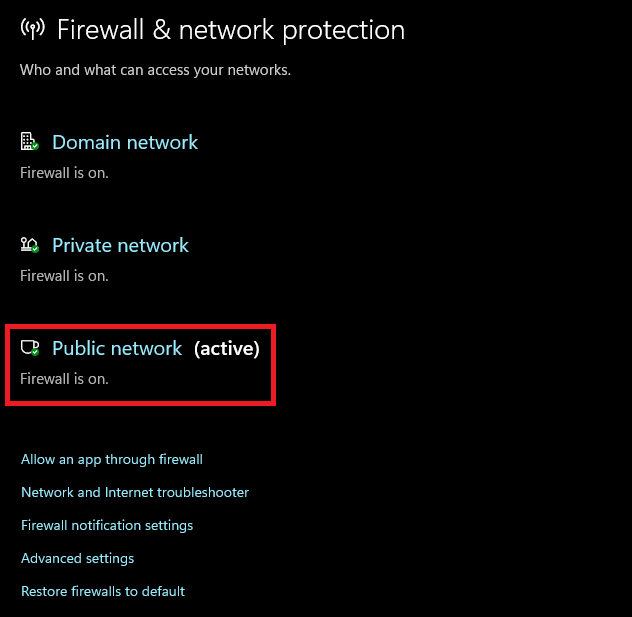Viewport: 632px width, 617px height.
Task: Select Restore firewalls to default
Action: [x=103, y=591]
